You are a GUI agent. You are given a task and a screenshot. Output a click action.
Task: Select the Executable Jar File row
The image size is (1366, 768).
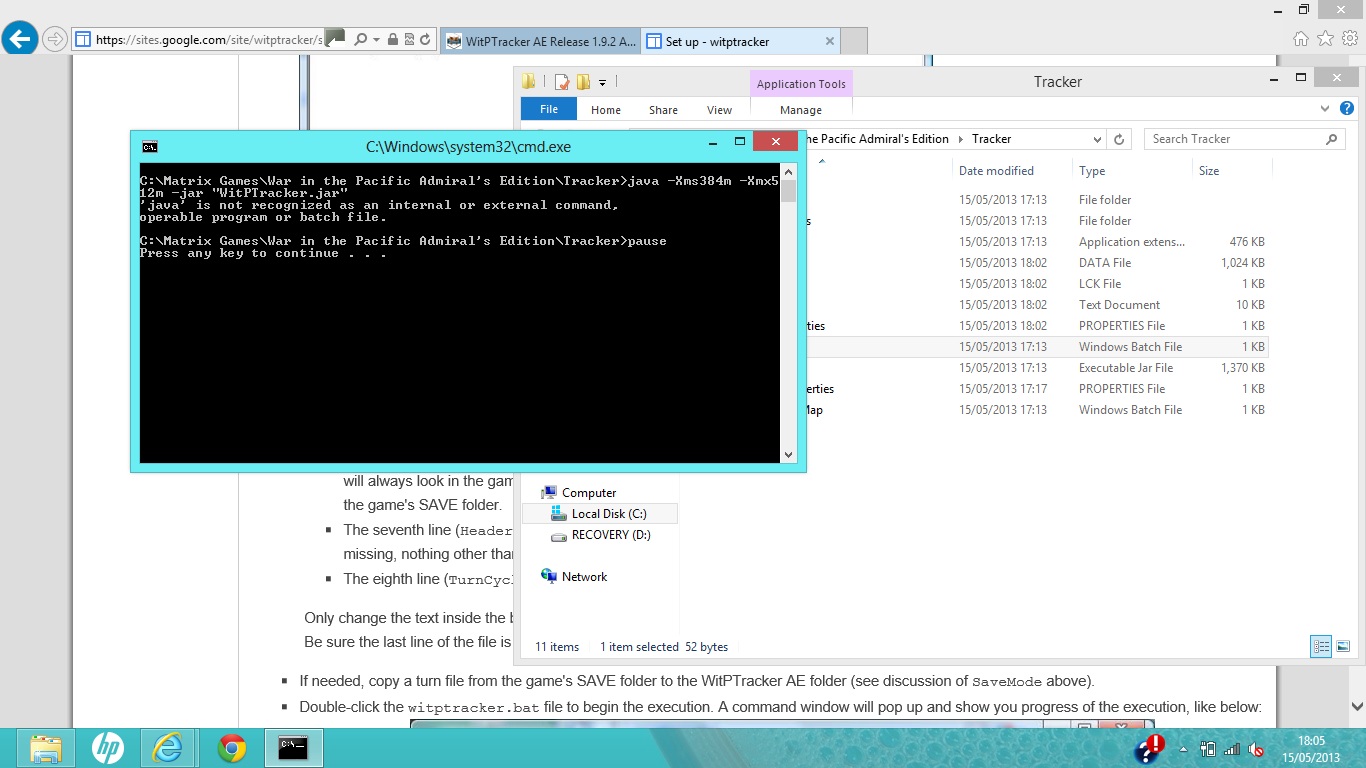click(1036, 368)
